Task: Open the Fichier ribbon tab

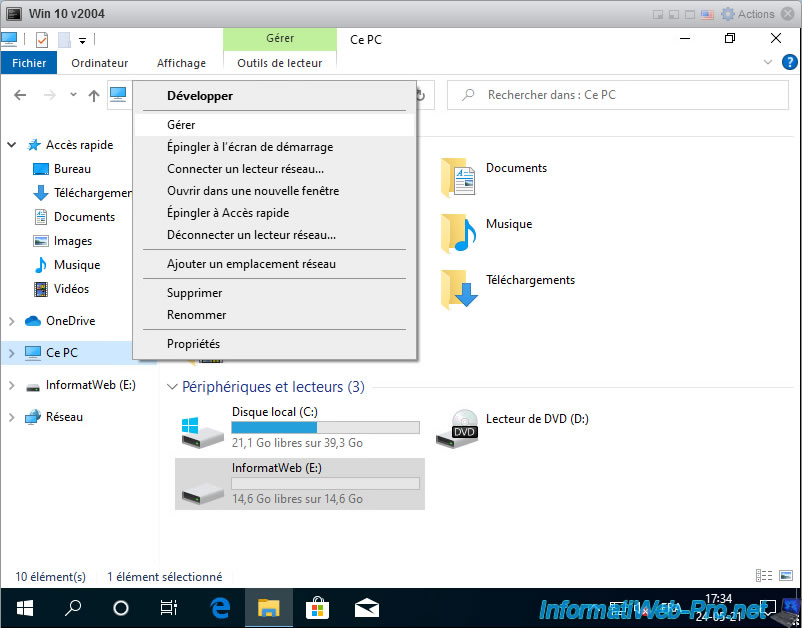Action: (x=29, y=63)
